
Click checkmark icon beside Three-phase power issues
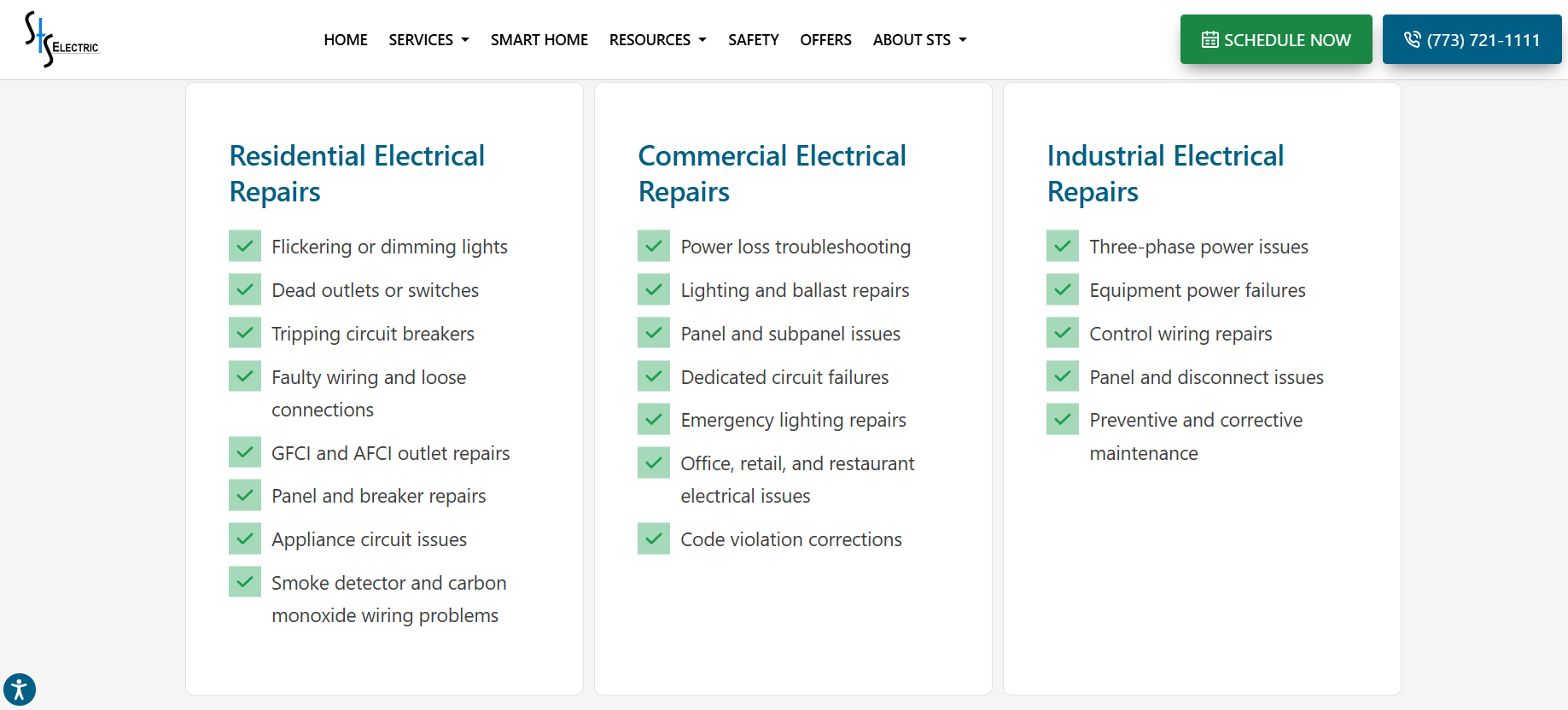[1063, 246]
